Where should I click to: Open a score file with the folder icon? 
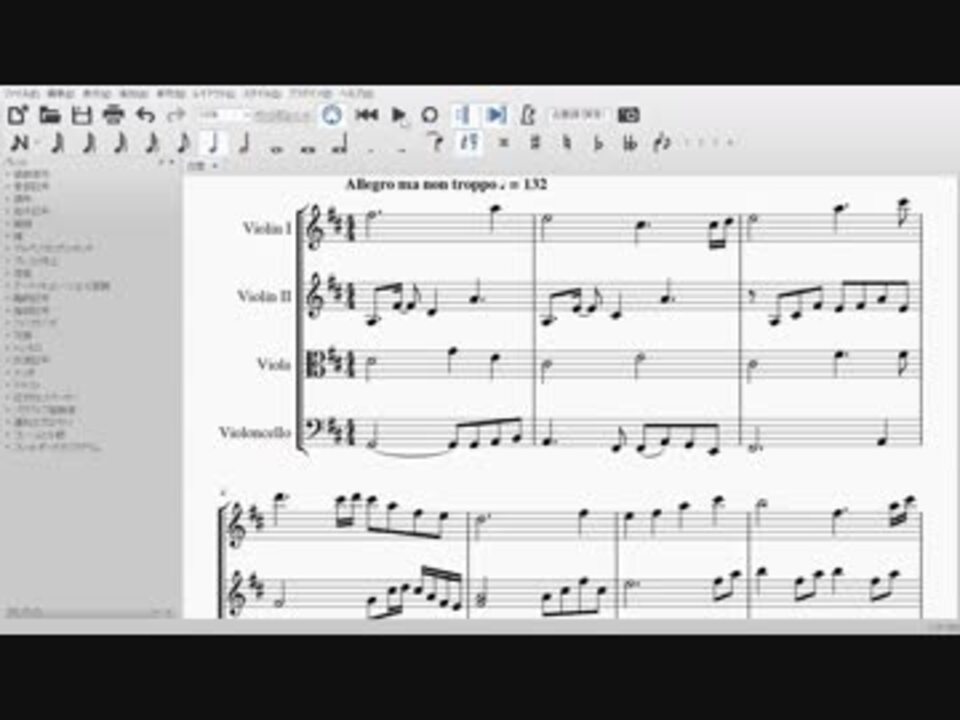(x=50, y=115)
